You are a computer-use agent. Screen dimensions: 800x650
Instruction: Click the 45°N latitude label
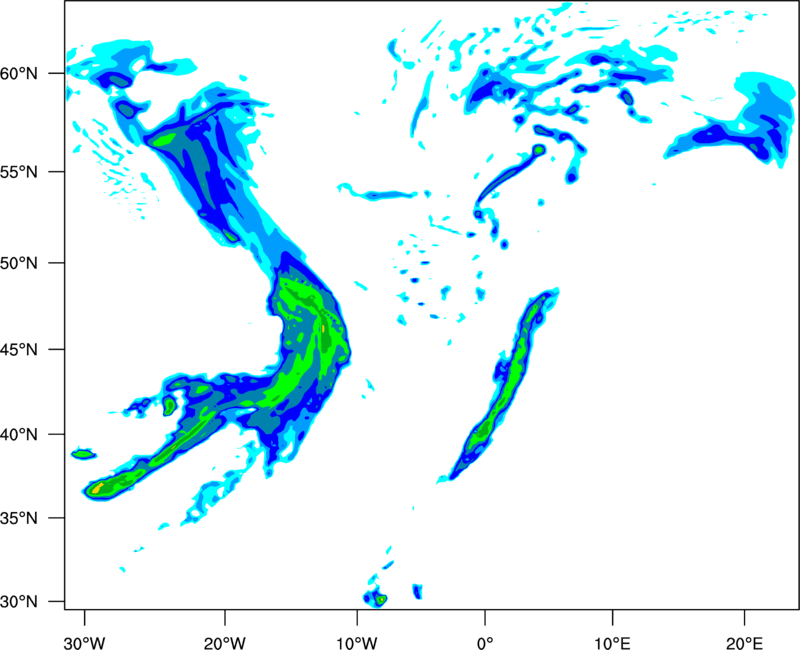[x=19, y=350]
